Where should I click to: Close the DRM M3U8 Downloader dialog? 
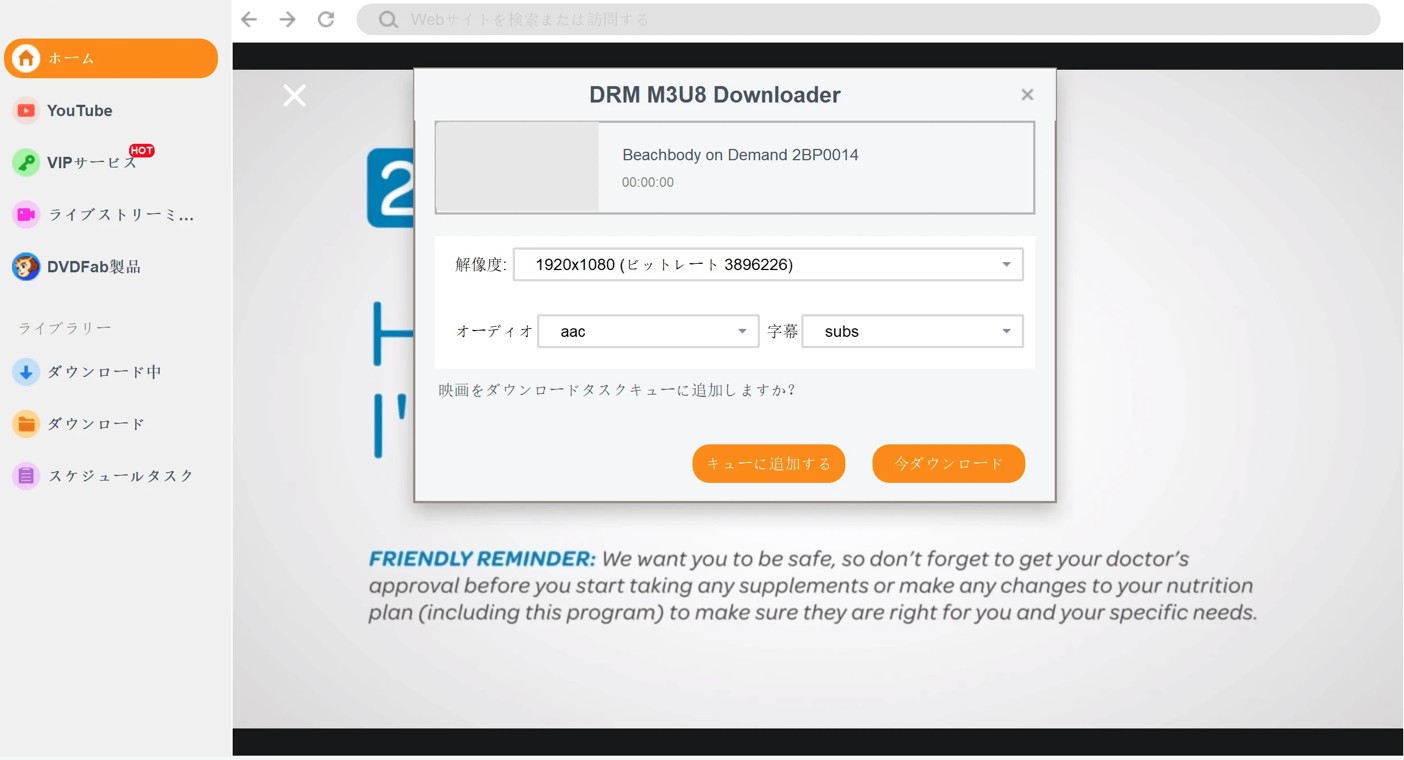coord(1027,94)
